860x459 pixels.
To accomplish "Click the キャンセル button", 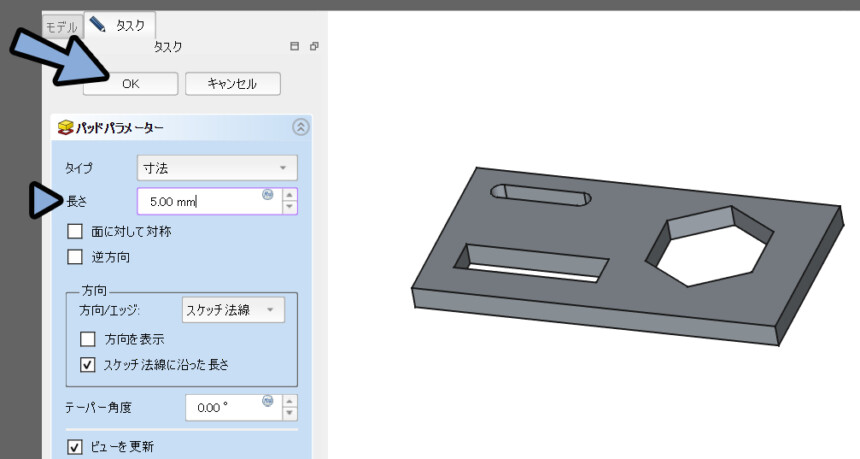I will (x=233, y=84).
